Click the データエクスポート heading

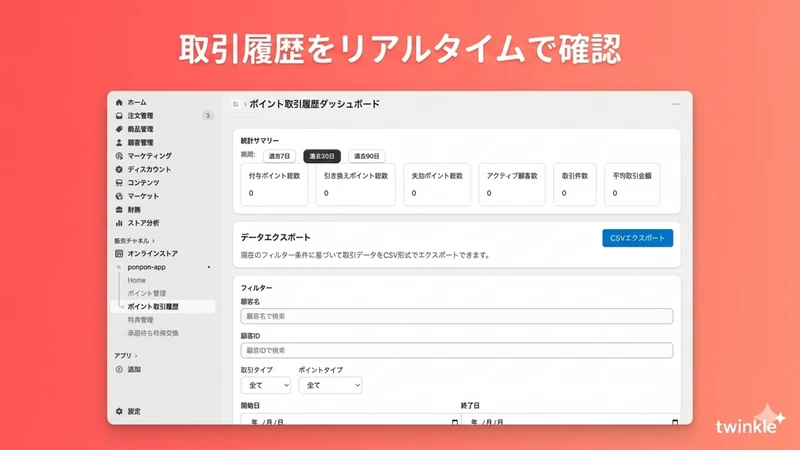coord(276,237)
